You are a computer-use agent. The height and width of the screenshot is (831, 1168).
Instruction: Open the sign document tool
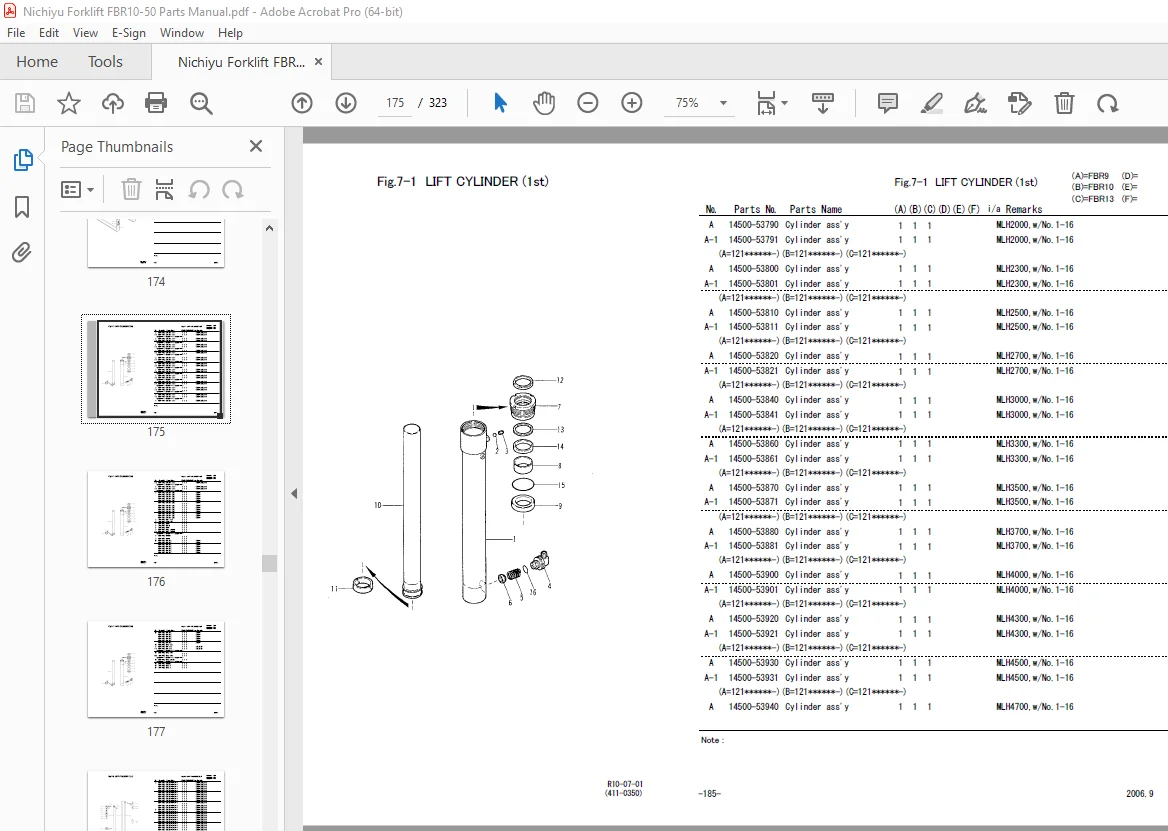975,103
